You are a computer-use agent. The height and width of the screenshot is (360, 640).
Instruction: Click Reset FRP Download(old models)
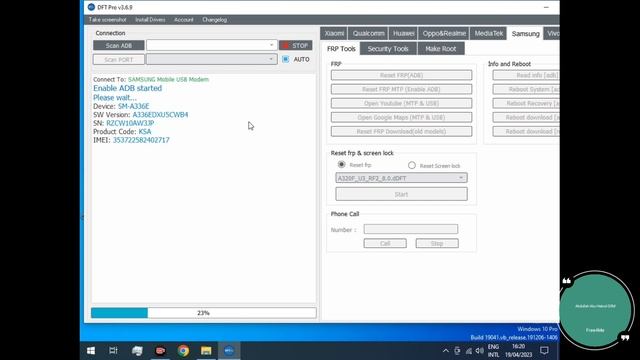coord(401,131)
